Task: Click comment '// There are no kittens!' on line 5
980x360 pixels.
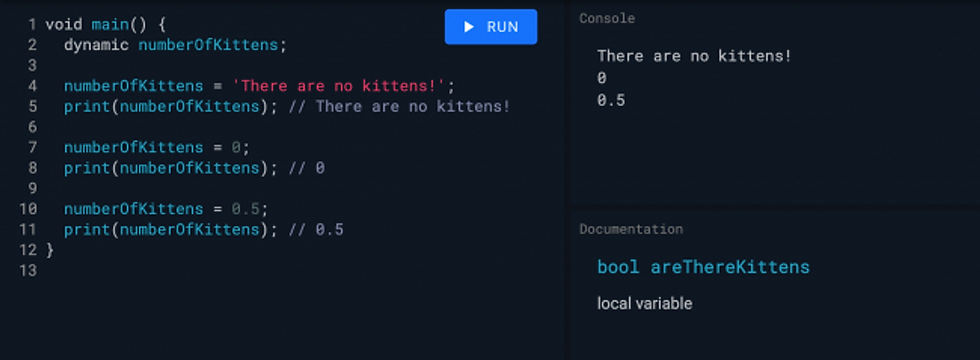Action: 399,106
